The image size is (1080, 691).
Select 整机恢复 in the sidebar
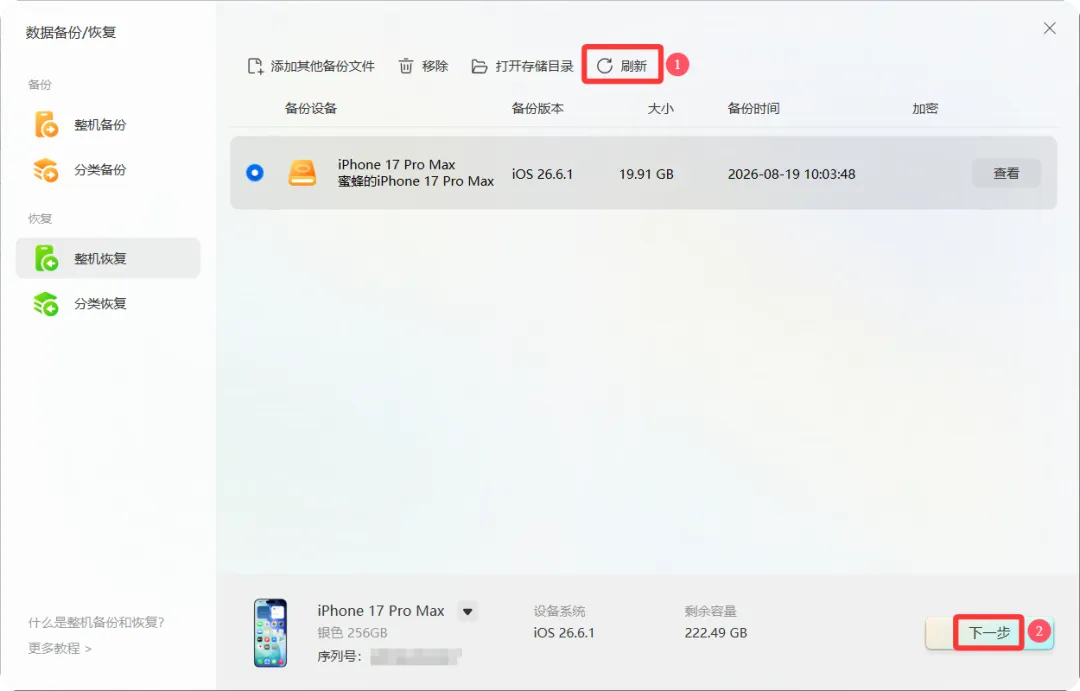108,258
